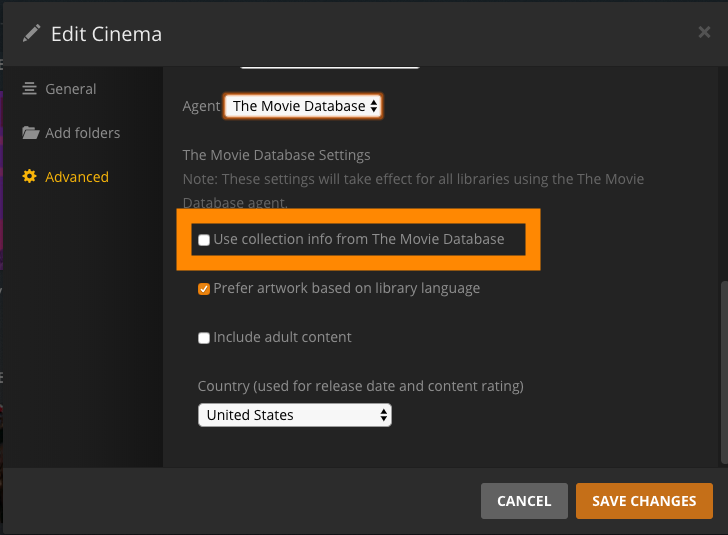Click the General lines icon in sidebar
This screenshot has height=535, width=728.
click(x=30, y=89)
